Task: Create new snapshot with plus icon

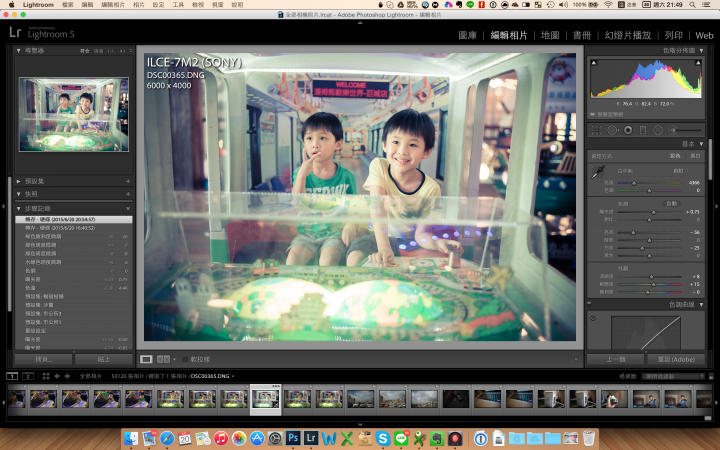Action: point(128,194)
